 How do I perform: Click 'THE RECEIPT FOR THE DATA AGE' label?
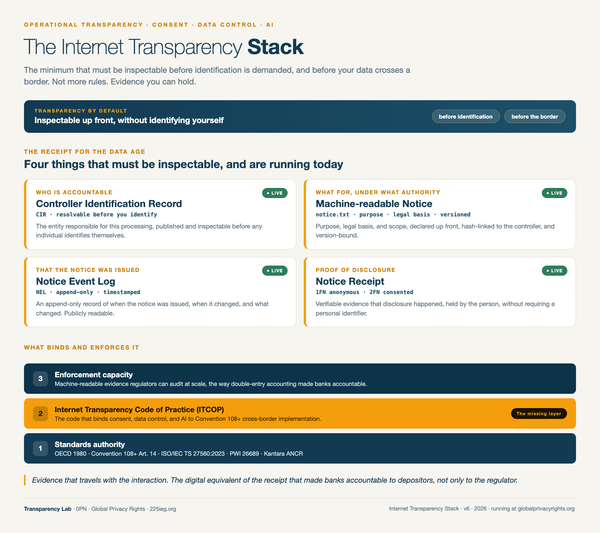coord(85,152)
